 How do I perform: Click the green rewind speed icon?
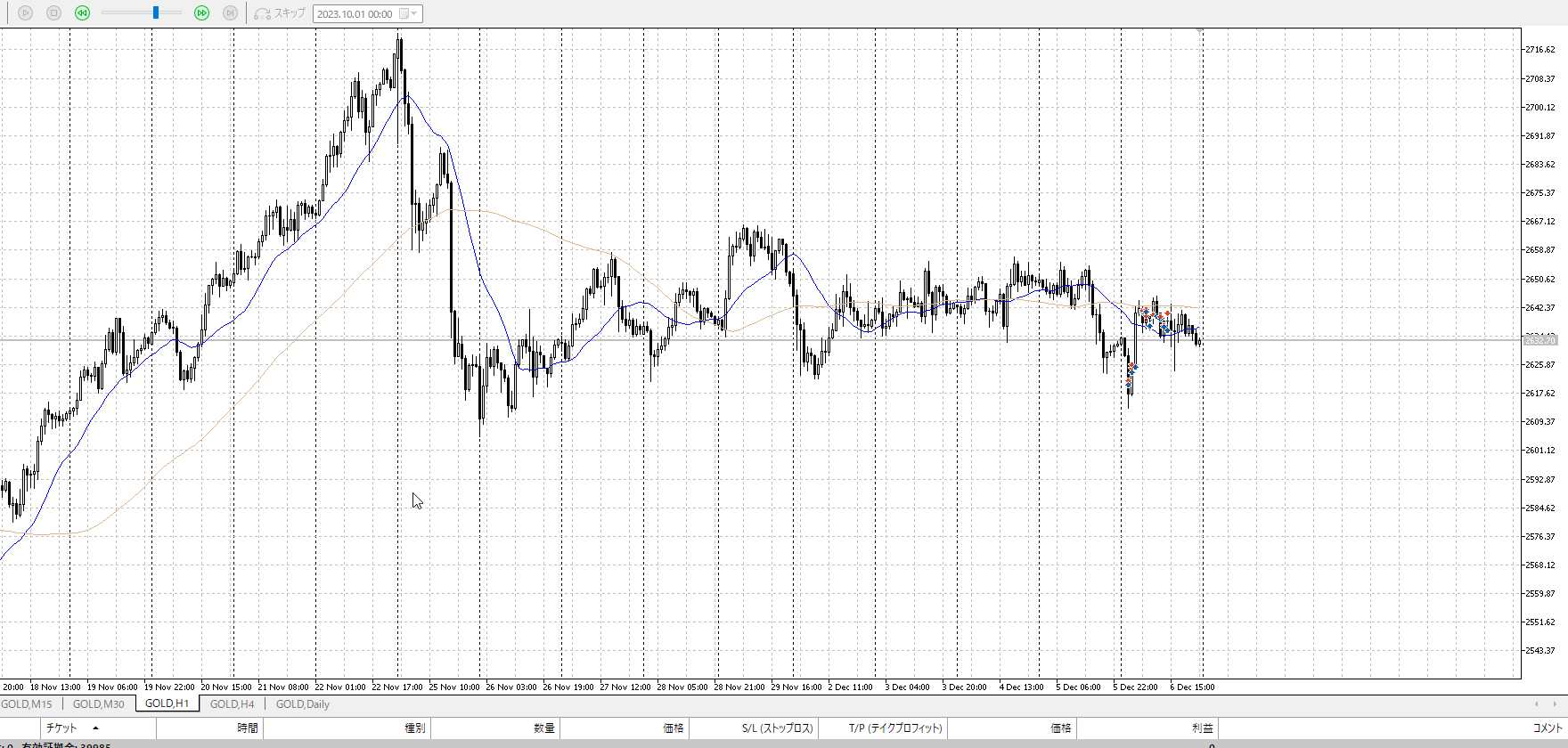point(83,13)
